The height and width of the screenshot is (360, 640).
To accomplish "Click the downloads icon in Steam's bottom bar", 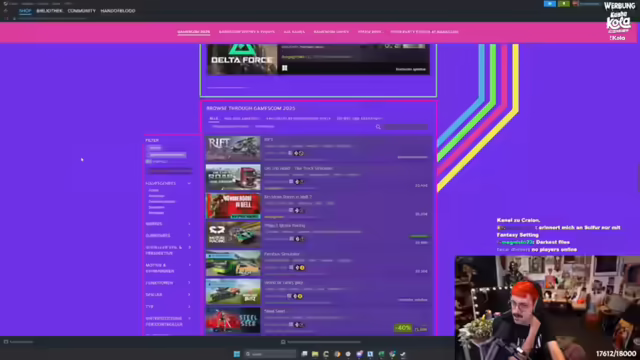I will coord(283,342).
